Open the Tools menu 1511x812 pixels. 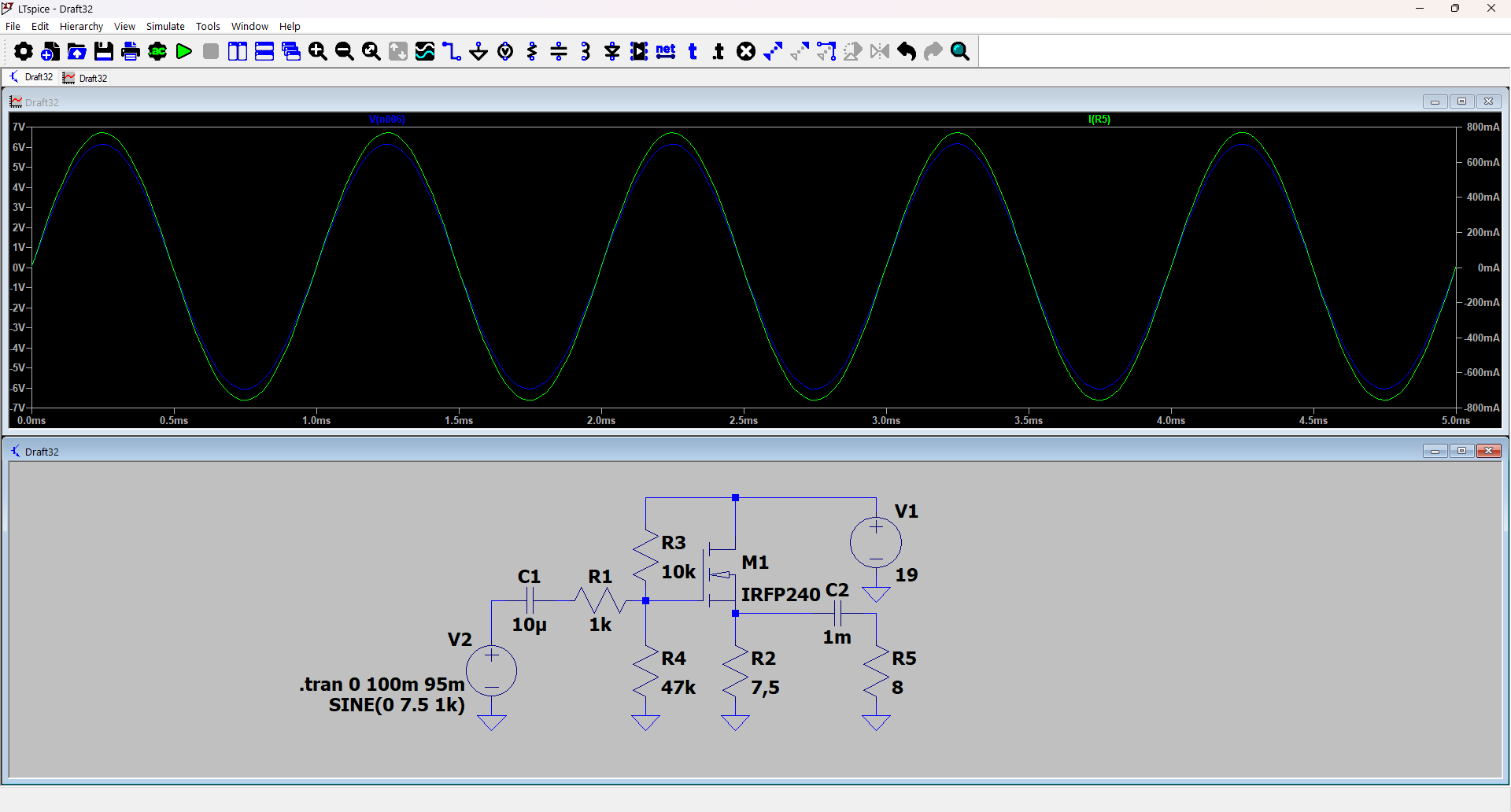click(208, 26)
